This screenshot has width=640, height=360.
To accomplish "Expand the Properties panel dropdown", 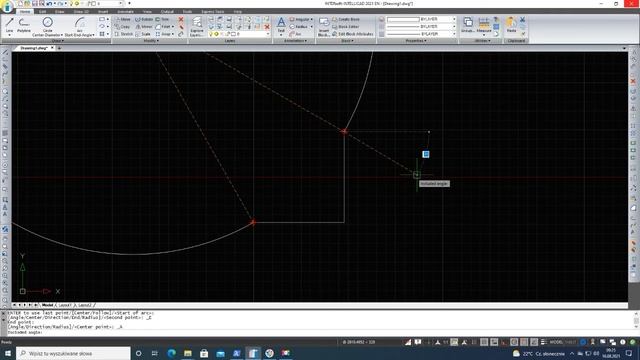I will coord(416,41).
